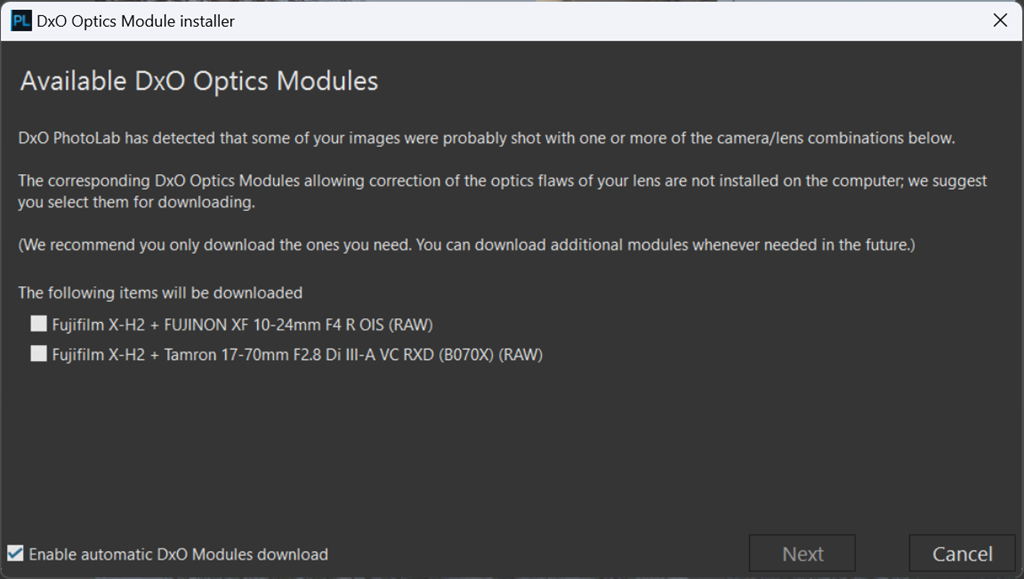This screenshot has width=1024, height=579.
Task: Click the 'DxO Optics Module installer' window title
Action: point(135,20)
